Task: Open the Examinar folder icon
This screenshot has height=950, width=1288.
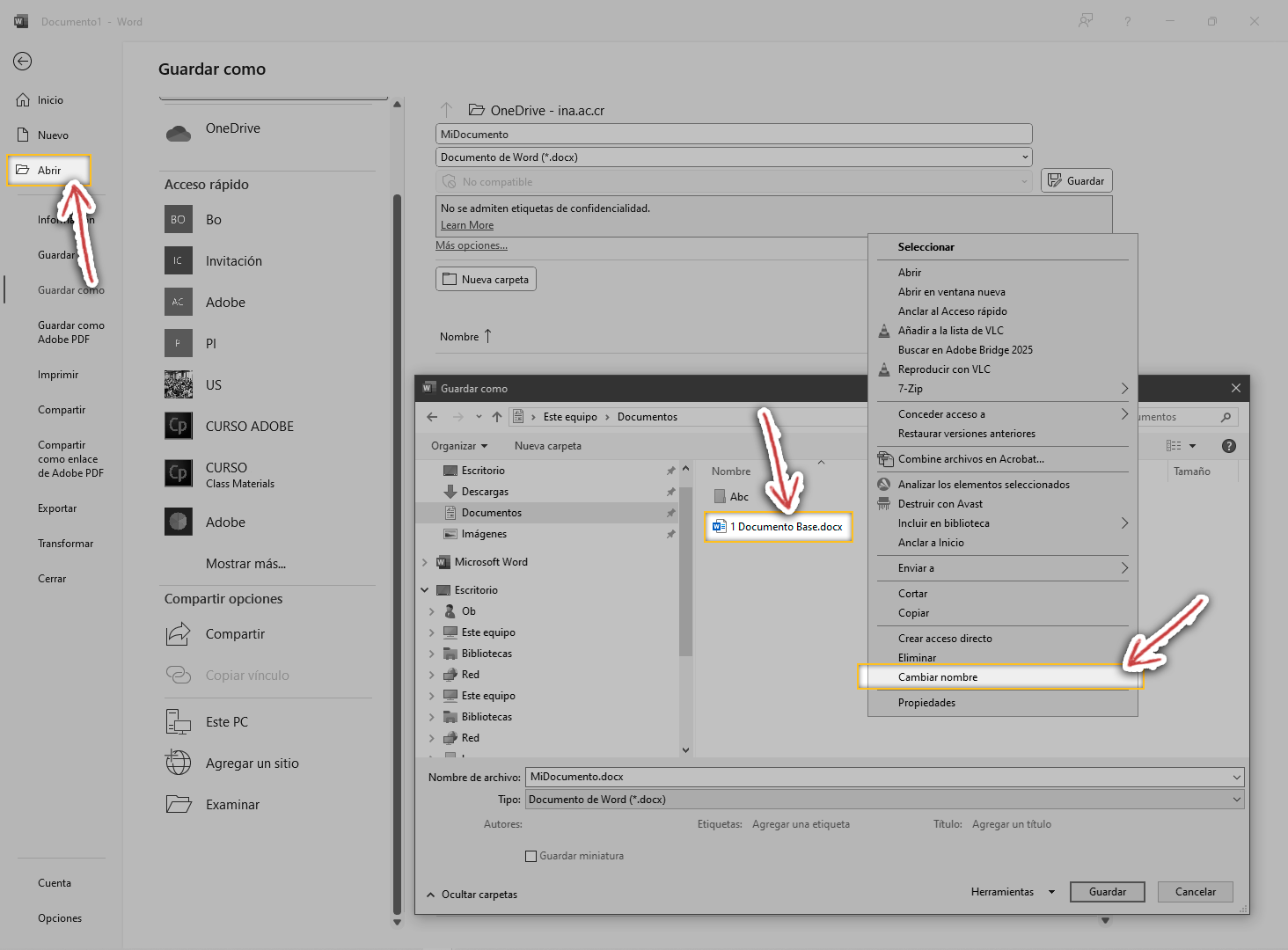Action: click(179, 804)
